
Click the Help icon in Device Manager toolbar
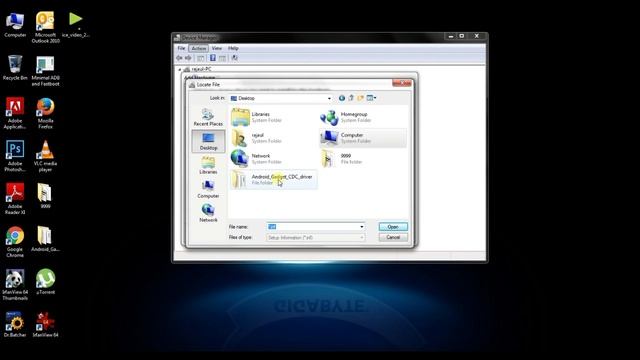(x=213, y=58)
